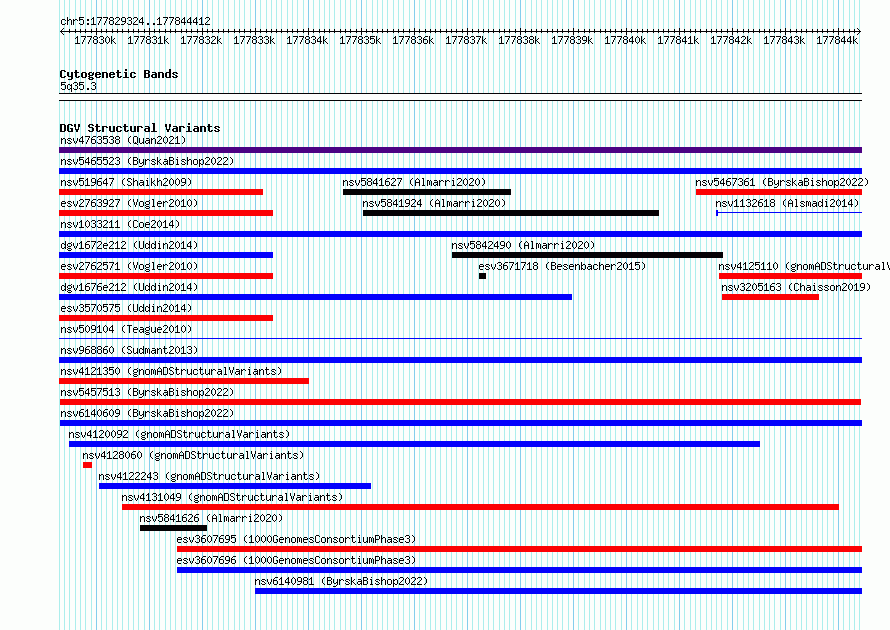The image size is (890, 630).
Task: Click the nsv4131049 (gnomADStructuralVariants) red bar
Action: coord(480,507)
